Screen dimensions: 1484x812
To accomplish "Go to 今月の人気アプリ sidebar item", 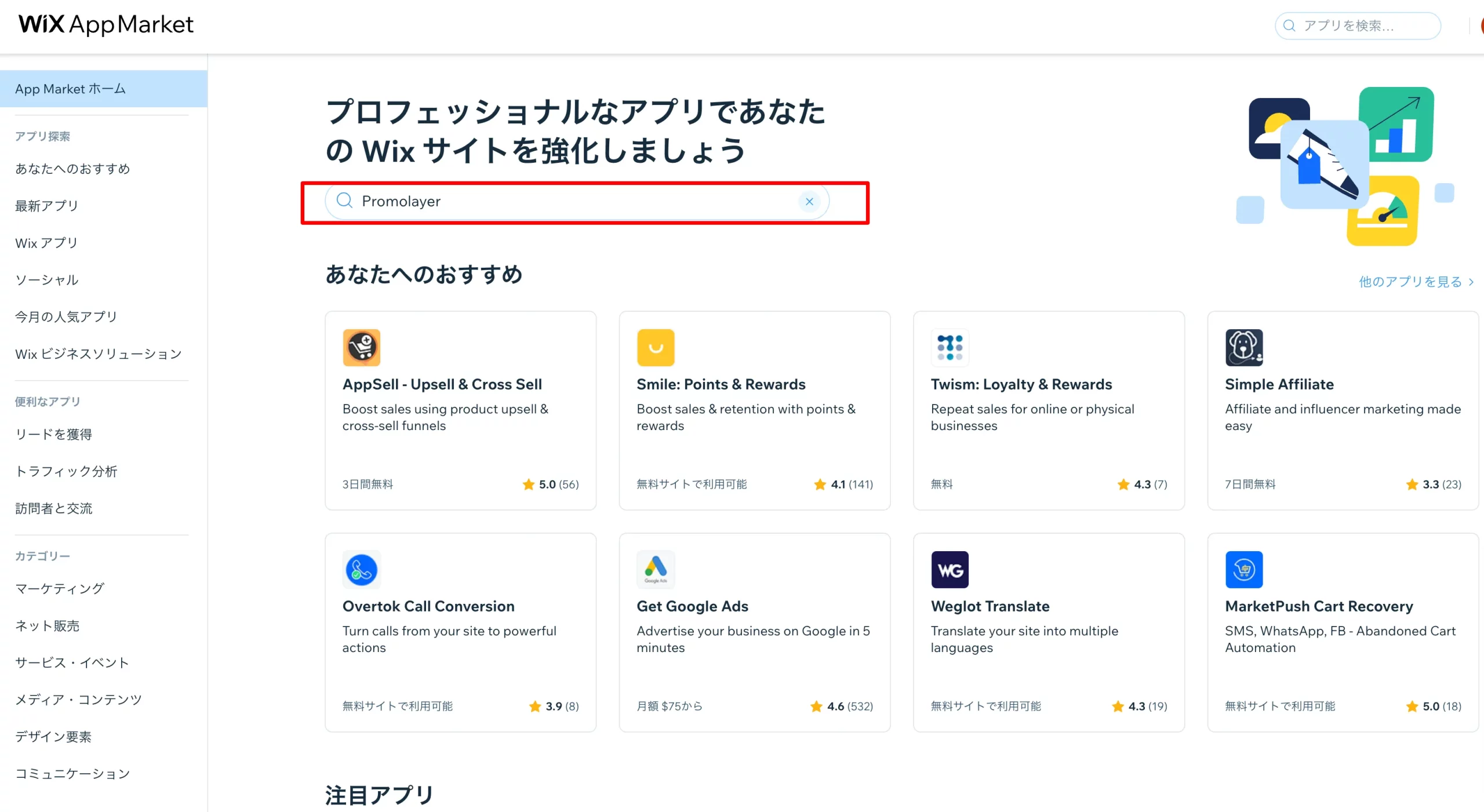I will coord(66,316).
